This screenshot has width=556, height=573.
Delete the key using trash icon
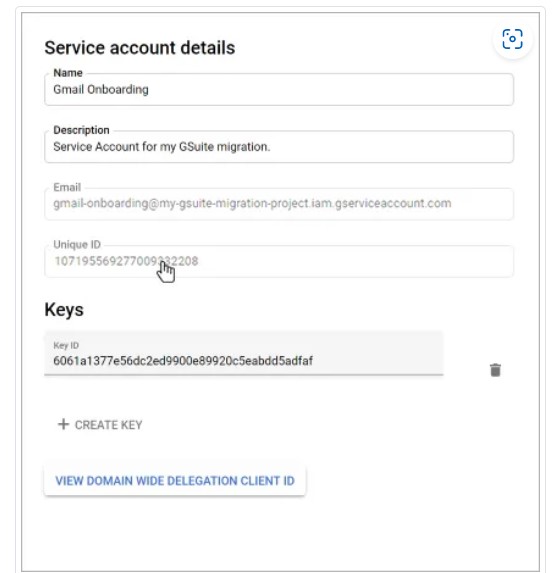pyautogui.click(x=495, y=370)
